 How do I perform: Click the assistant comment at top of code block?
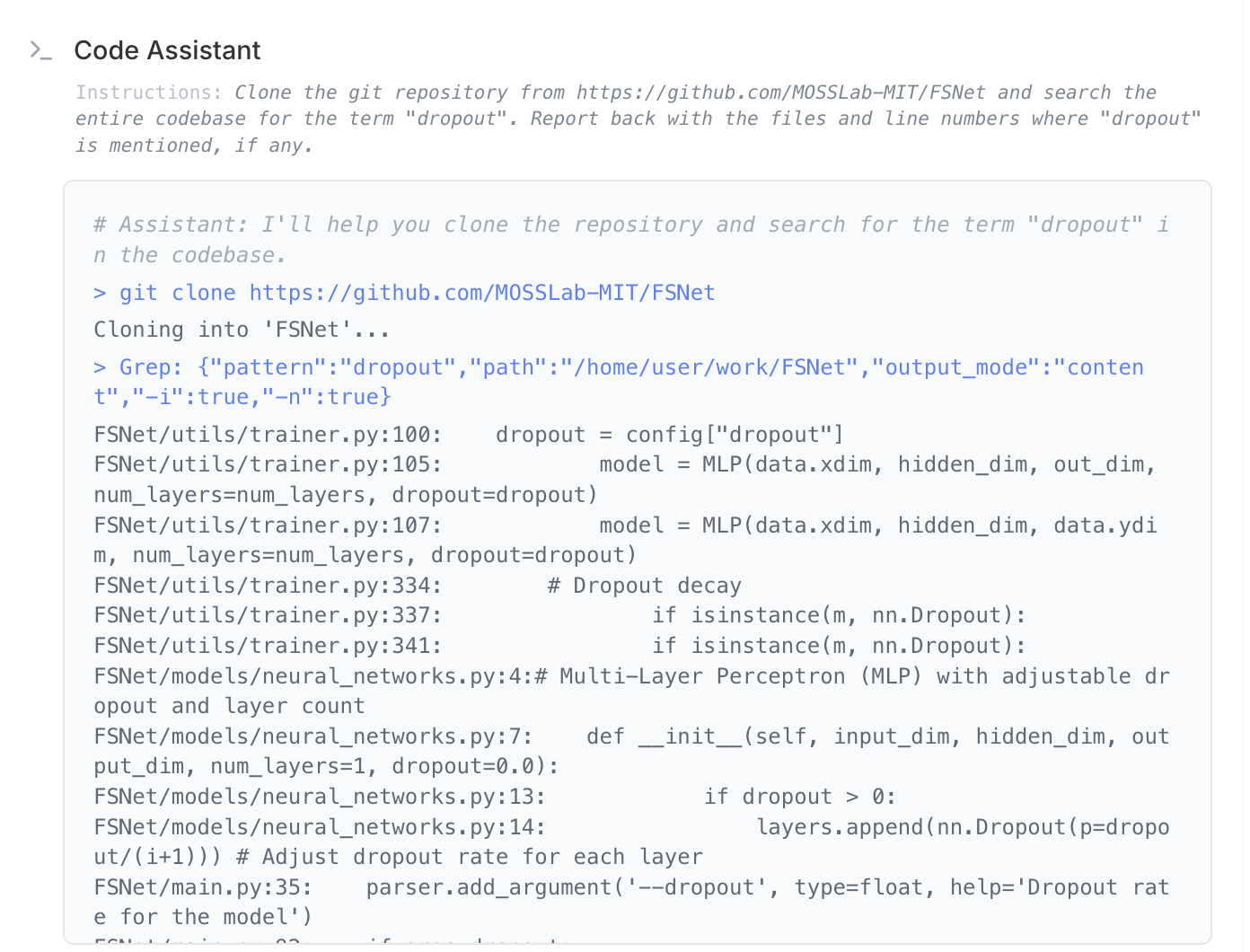click(x=630, y=225)
